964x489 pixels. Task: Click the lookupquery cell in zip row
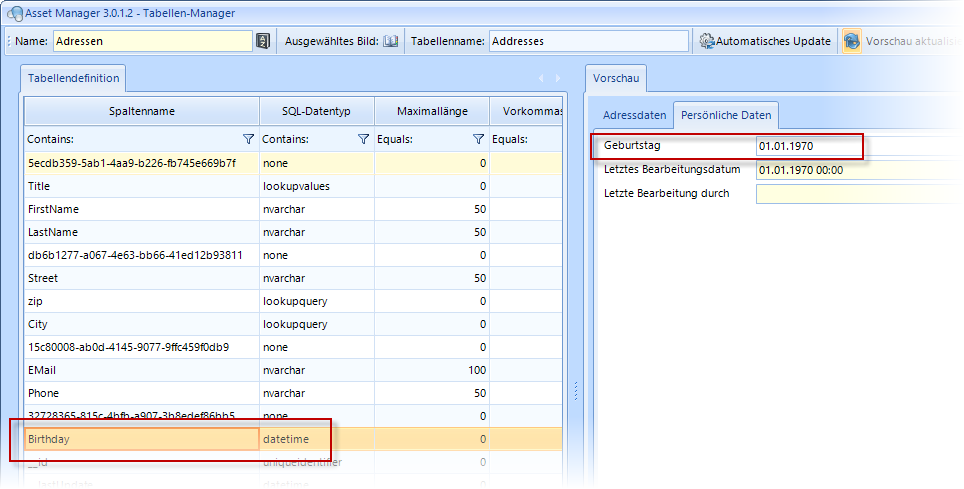pos(317,301)
